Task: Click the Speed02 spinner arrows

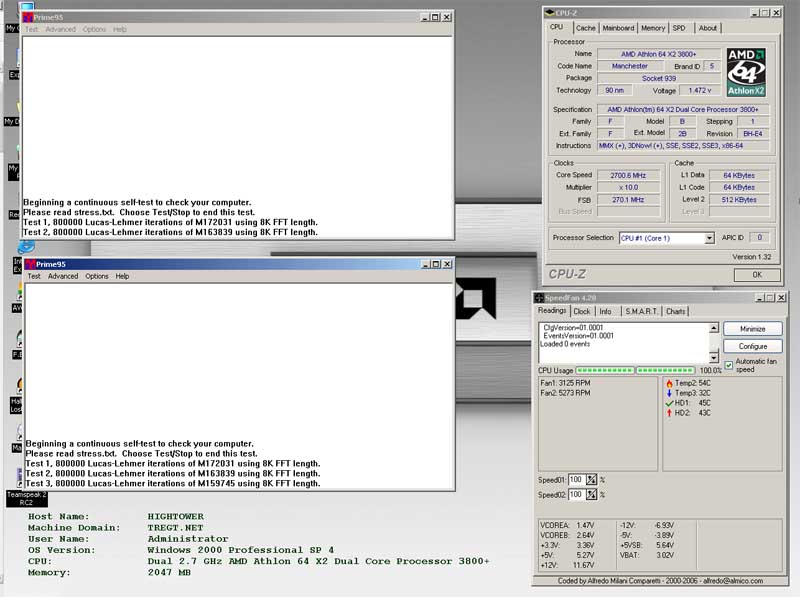Action: tap(591, 494)
